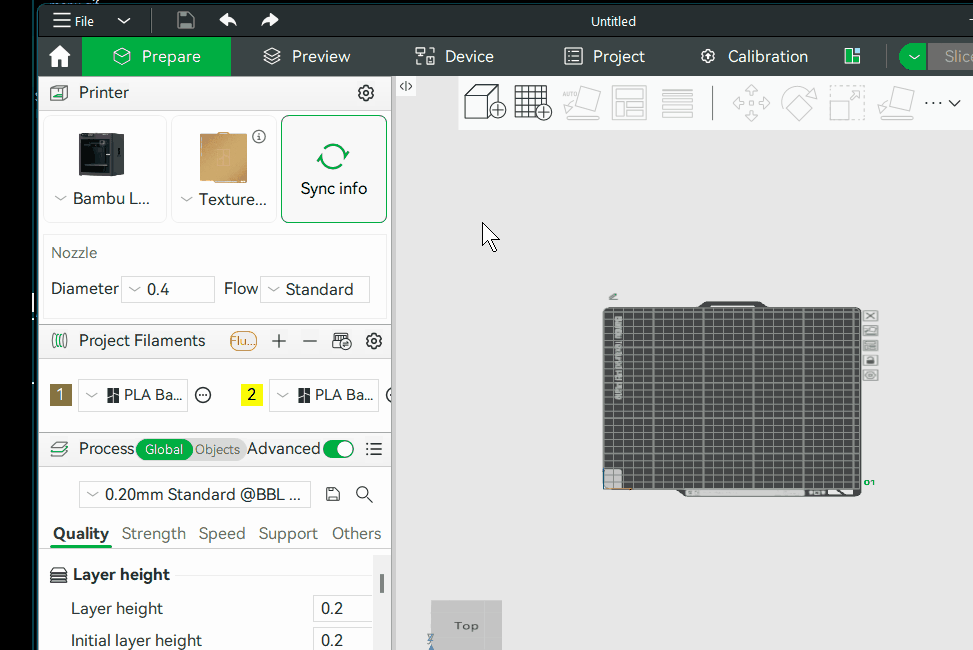The height and width of the screenshot is (650, 973).
Task: Select the Quality settings tab
Action: 81,534
